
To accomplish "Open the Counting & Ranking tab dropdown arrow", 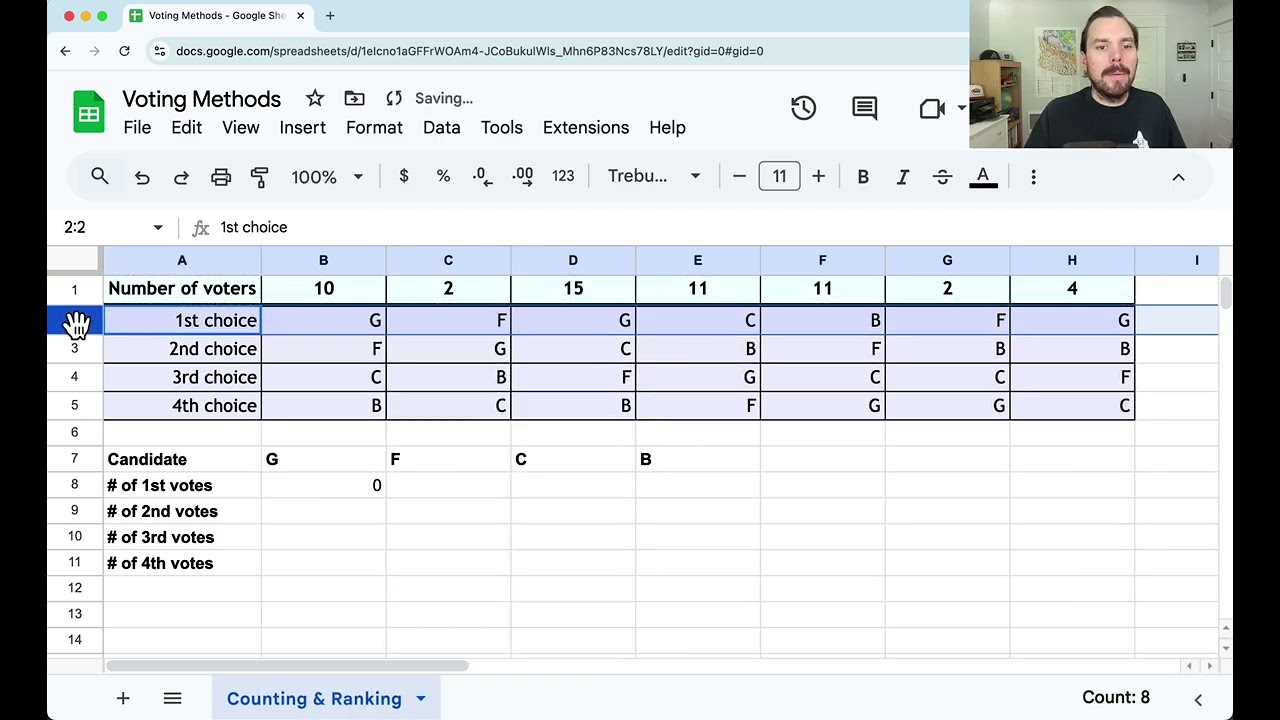I will 421,699.
